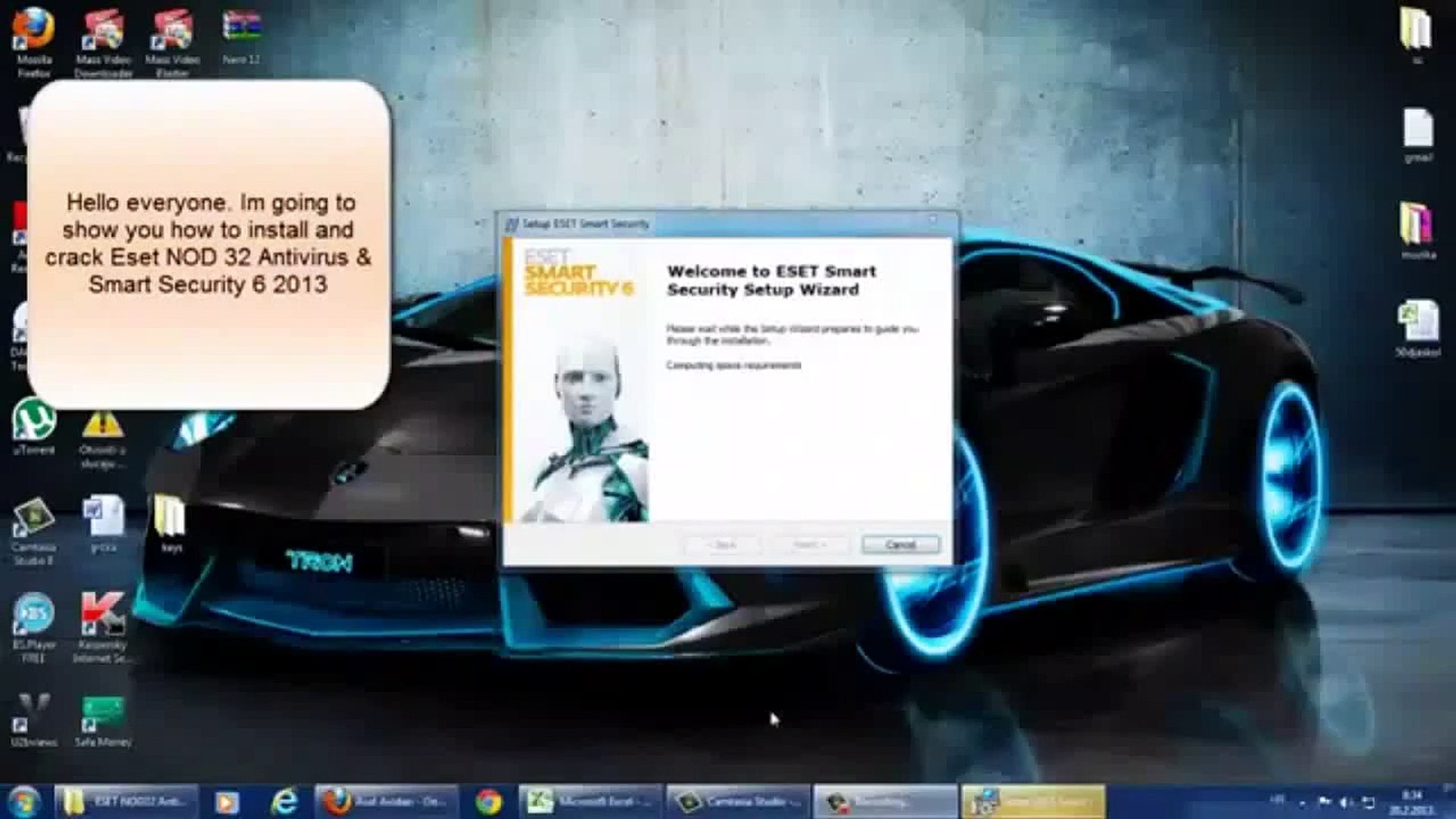The height and width of the screenshot is (819, 1456).
Task: Switch to the Firefox window in the taskbar
Action: click(387, 802)
